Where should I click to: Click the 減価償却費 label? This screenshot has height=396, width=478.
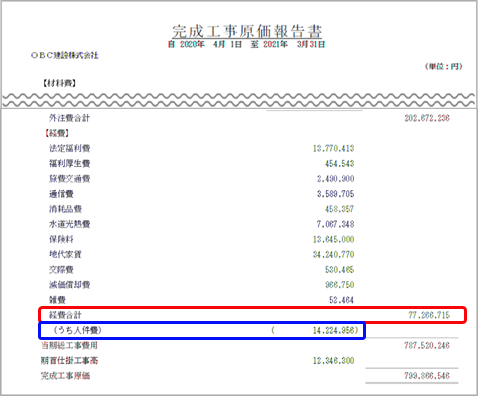pyautogui.click(x=70, y=285)
